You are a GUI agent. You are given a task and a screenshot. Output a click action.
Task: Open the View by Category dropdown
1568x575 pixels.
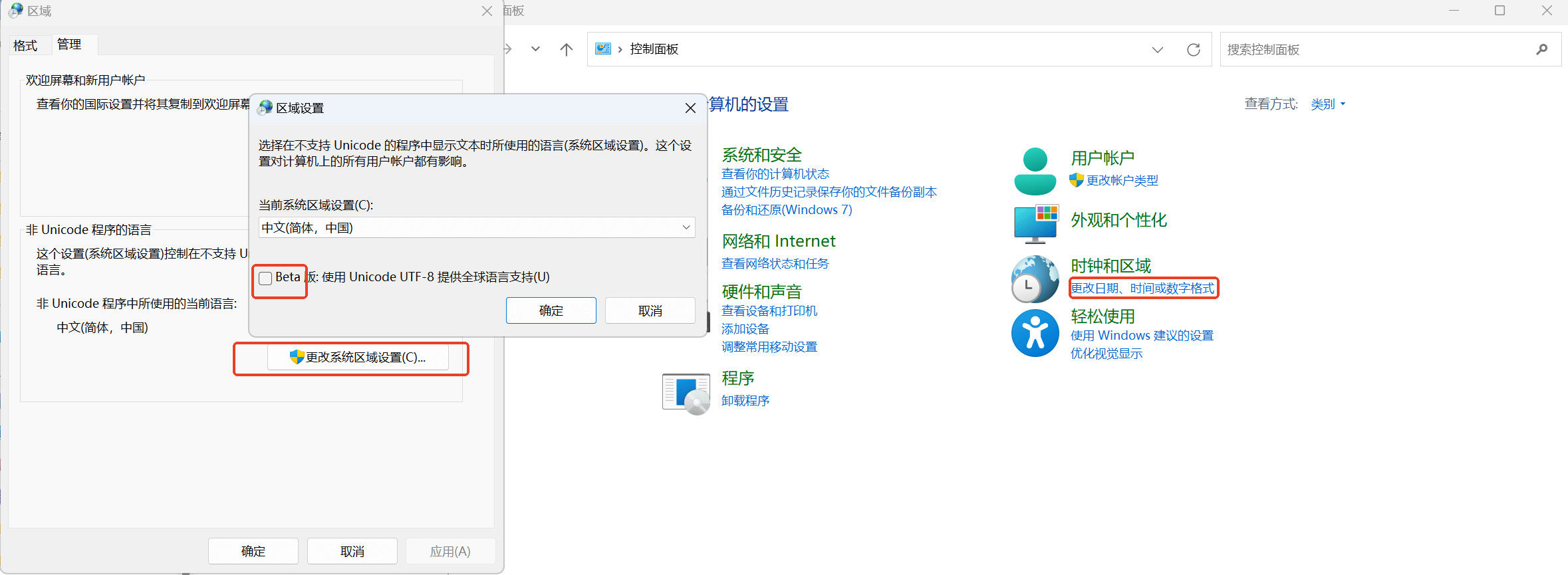[x=1327, y=104]
